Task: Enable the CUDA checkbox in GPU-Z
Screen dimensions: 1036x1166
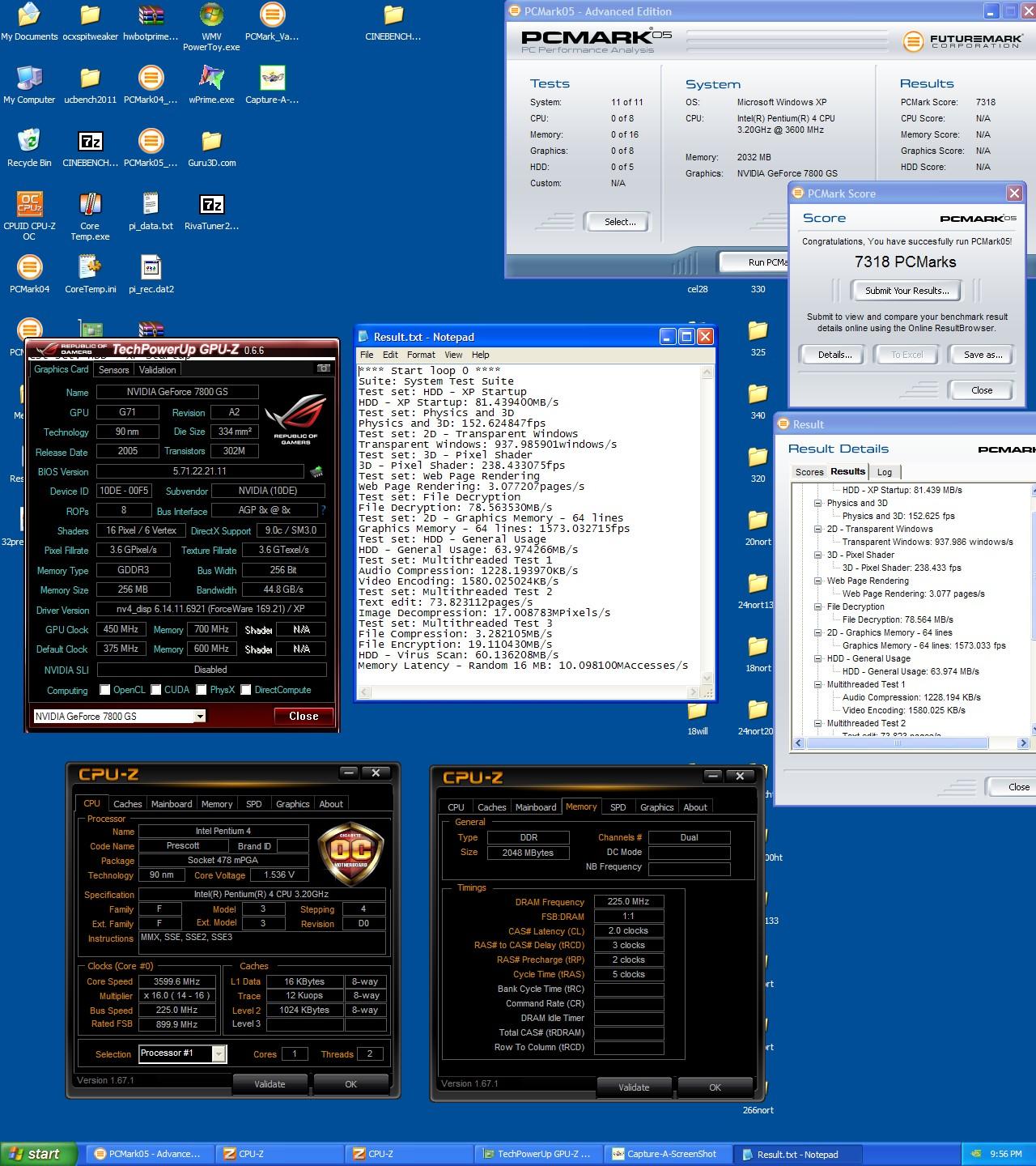Action: [156, 690]
